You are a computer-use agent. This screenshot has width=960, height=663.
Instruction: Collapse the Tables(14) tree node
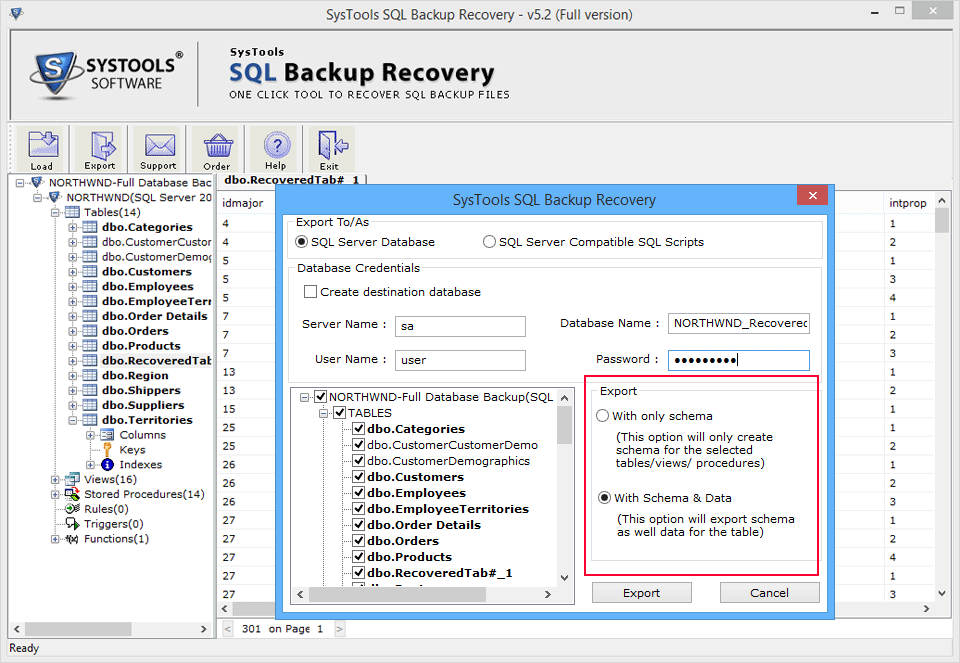point(55,212)
